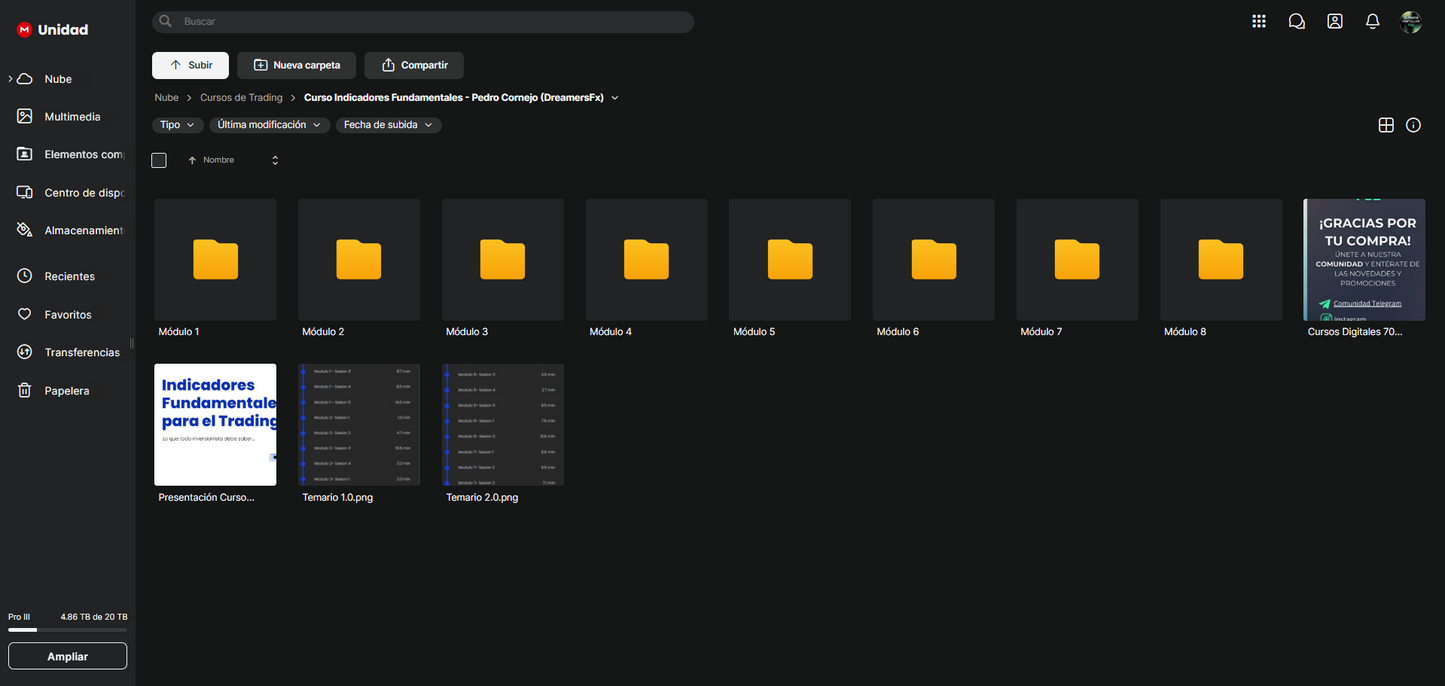Open Papelera in the sidebar

coord(66,391)
